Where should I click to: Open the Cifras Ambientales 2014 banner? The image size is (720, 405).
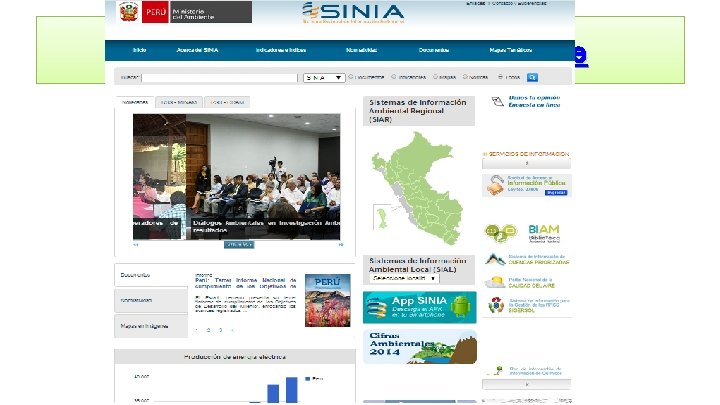pyautogui.click(x=419, y=347)
